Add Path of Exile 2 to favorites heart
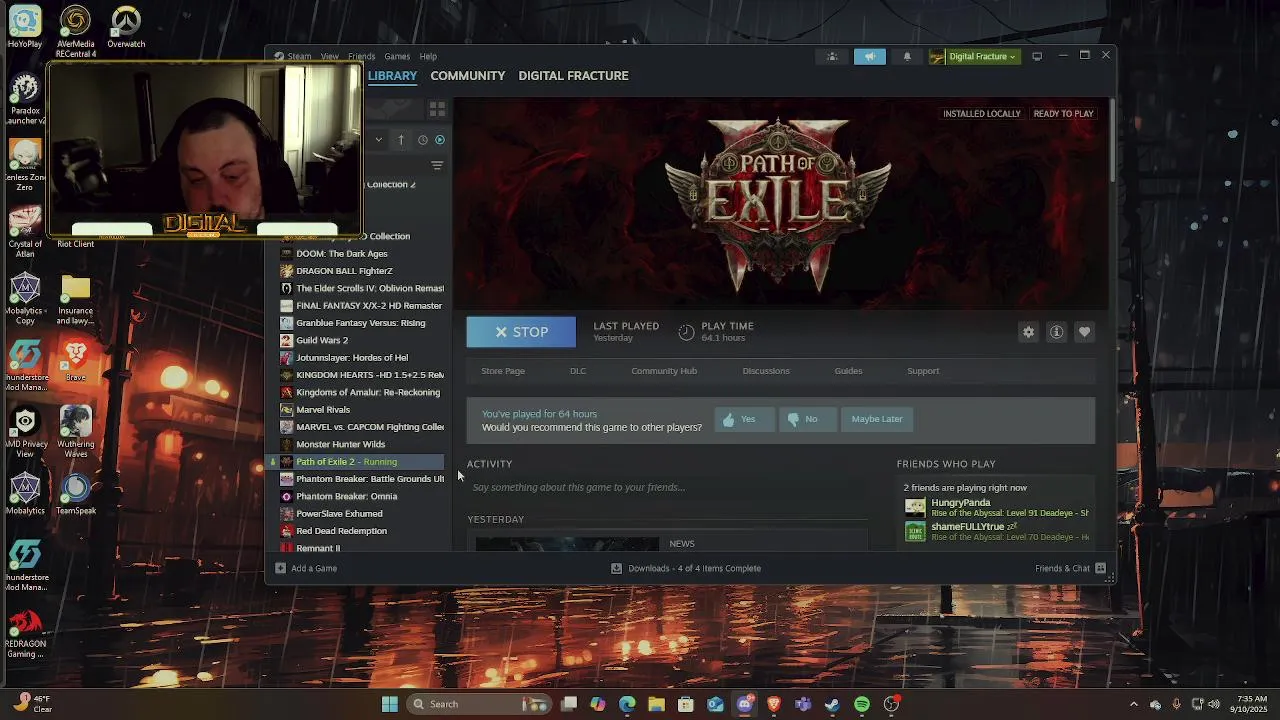 pyautogui.click(x=1084, y=332)
